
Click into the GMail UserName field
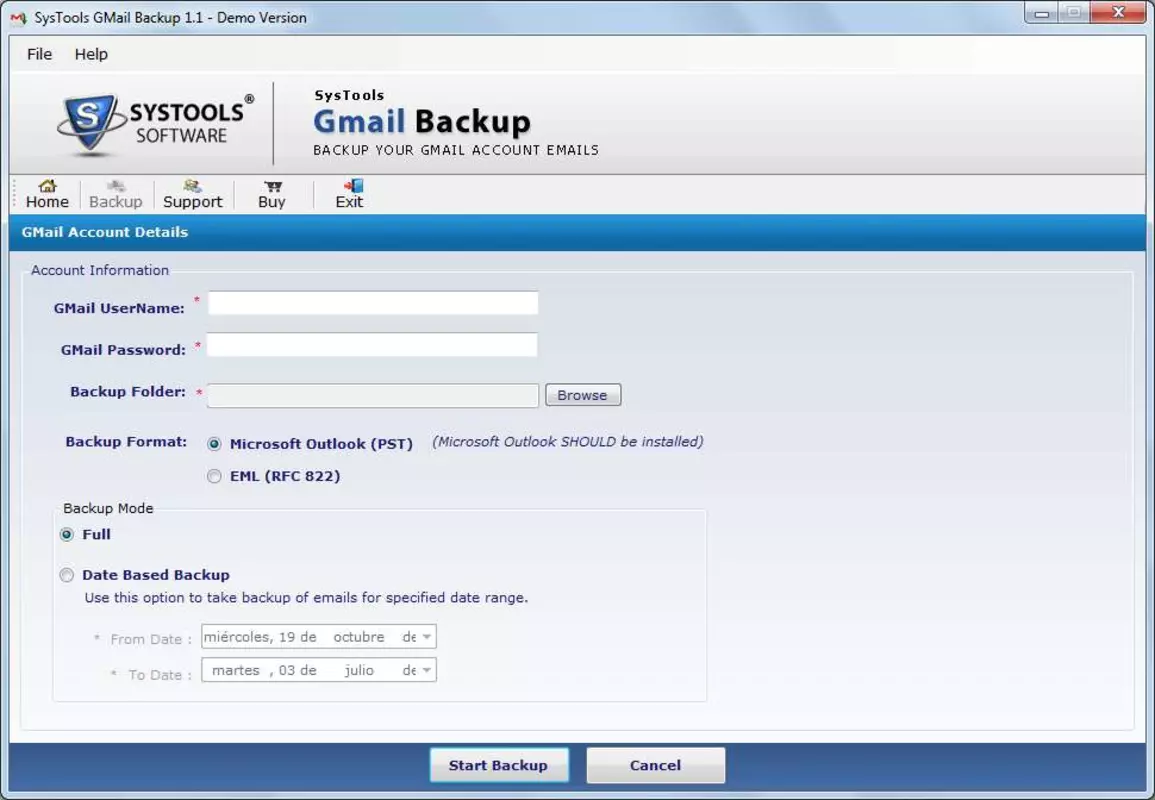373,303
